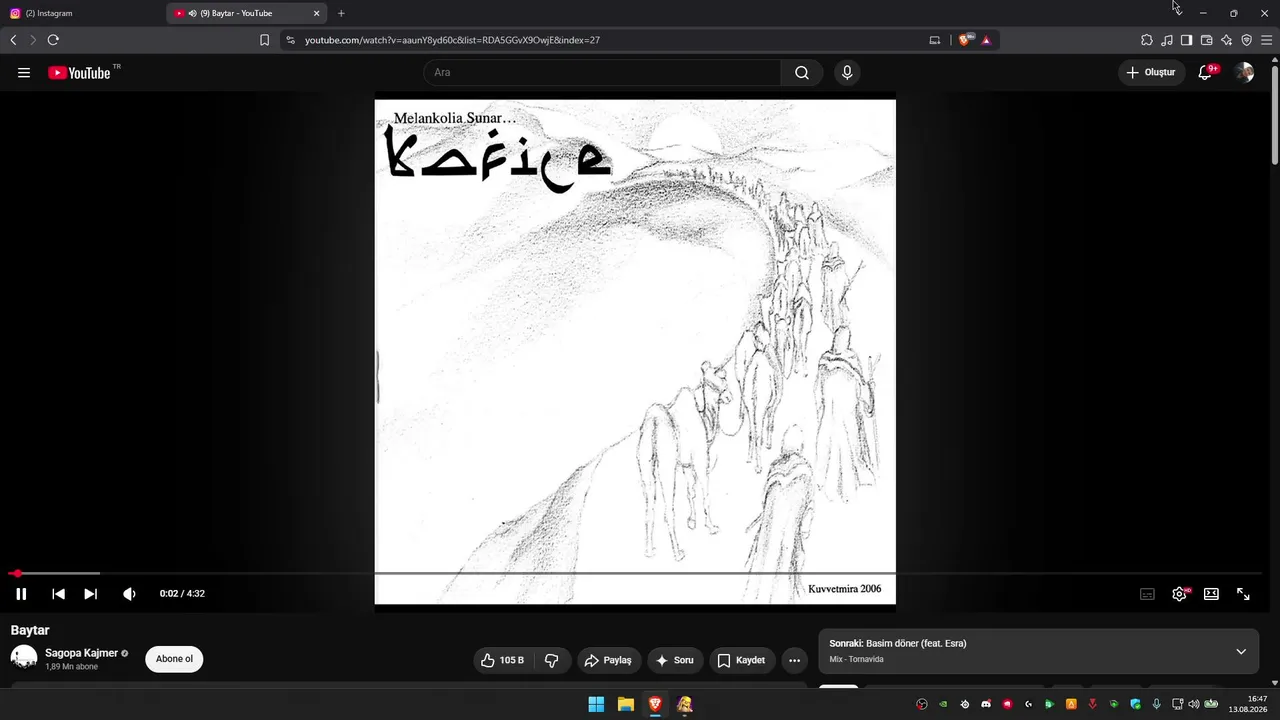The width and height of the screenshot is (1280, 720).
Task: Enter full screen mode
Action: tap(1243, 594)
